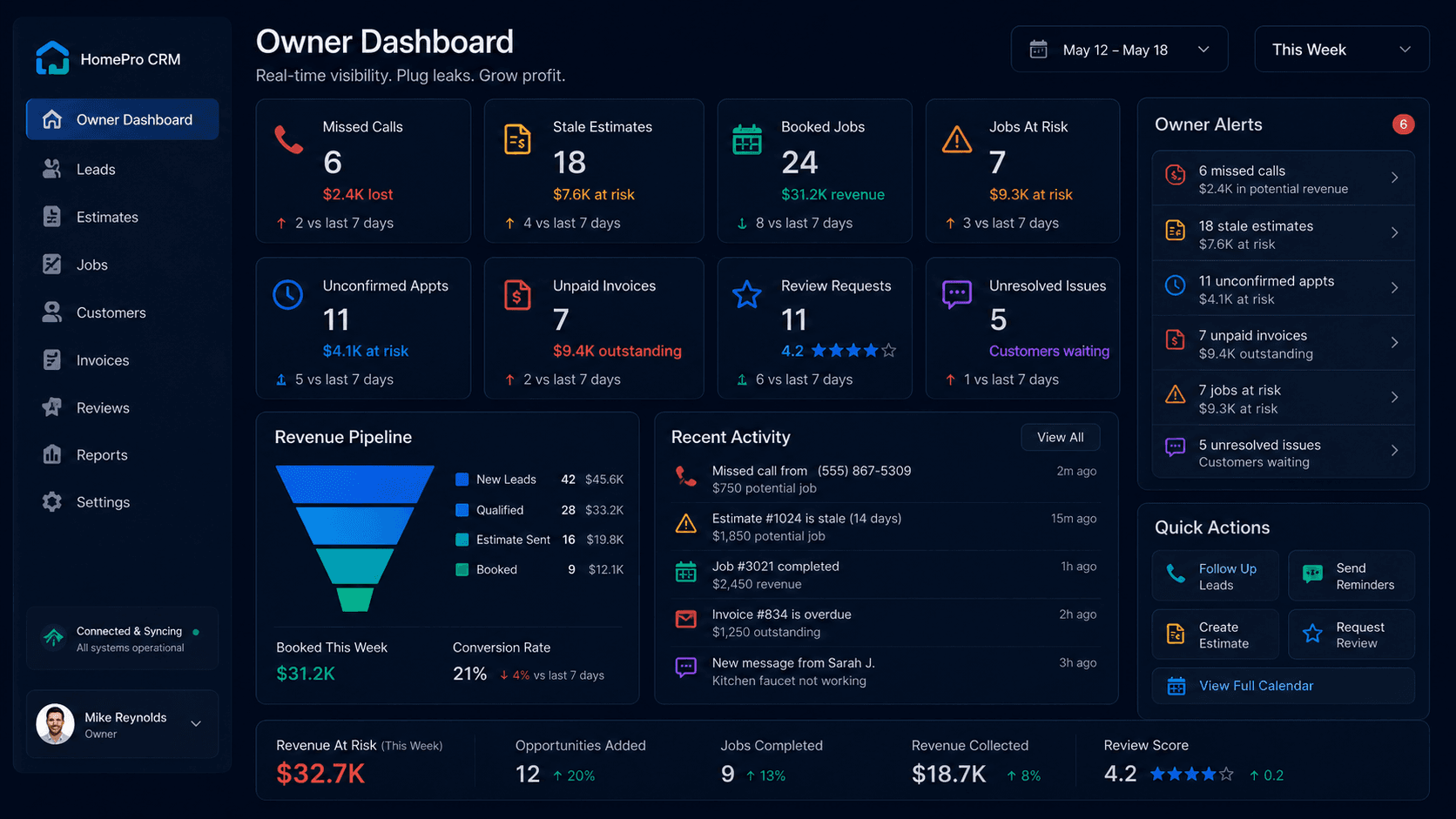Click the Review Requests star icon
Screen dimensions: 1456x819
(746, 294)
